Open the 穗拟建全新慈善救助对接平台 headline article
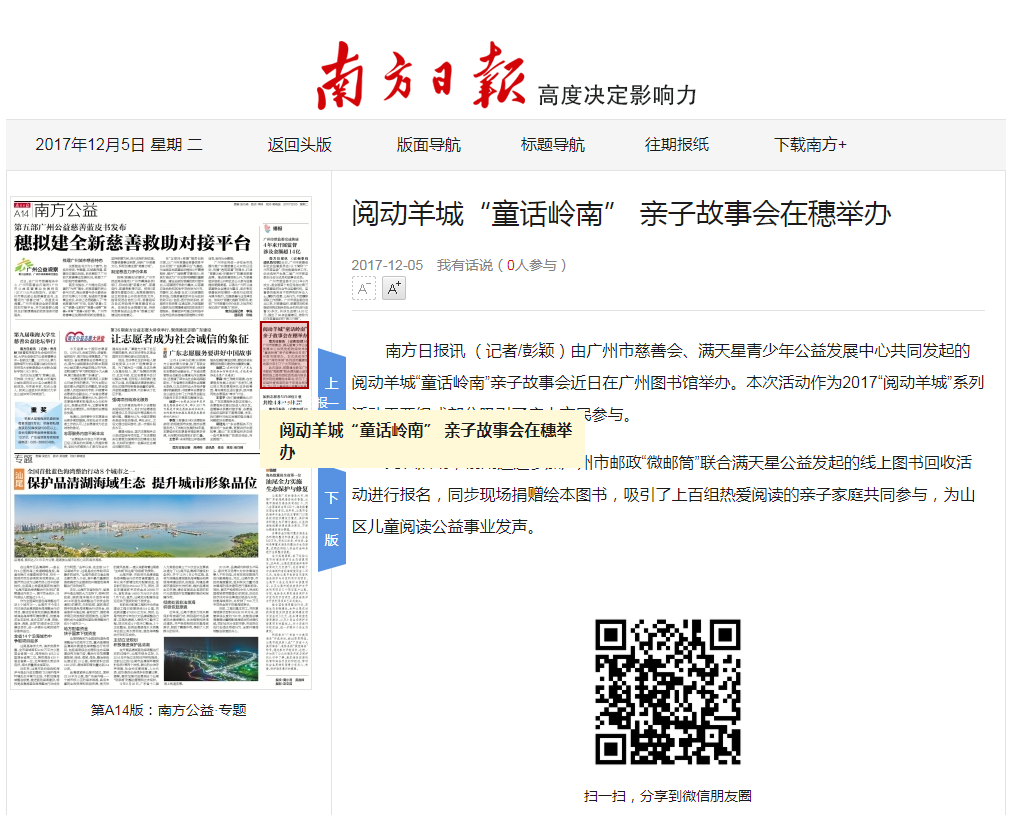 [133, 243]
